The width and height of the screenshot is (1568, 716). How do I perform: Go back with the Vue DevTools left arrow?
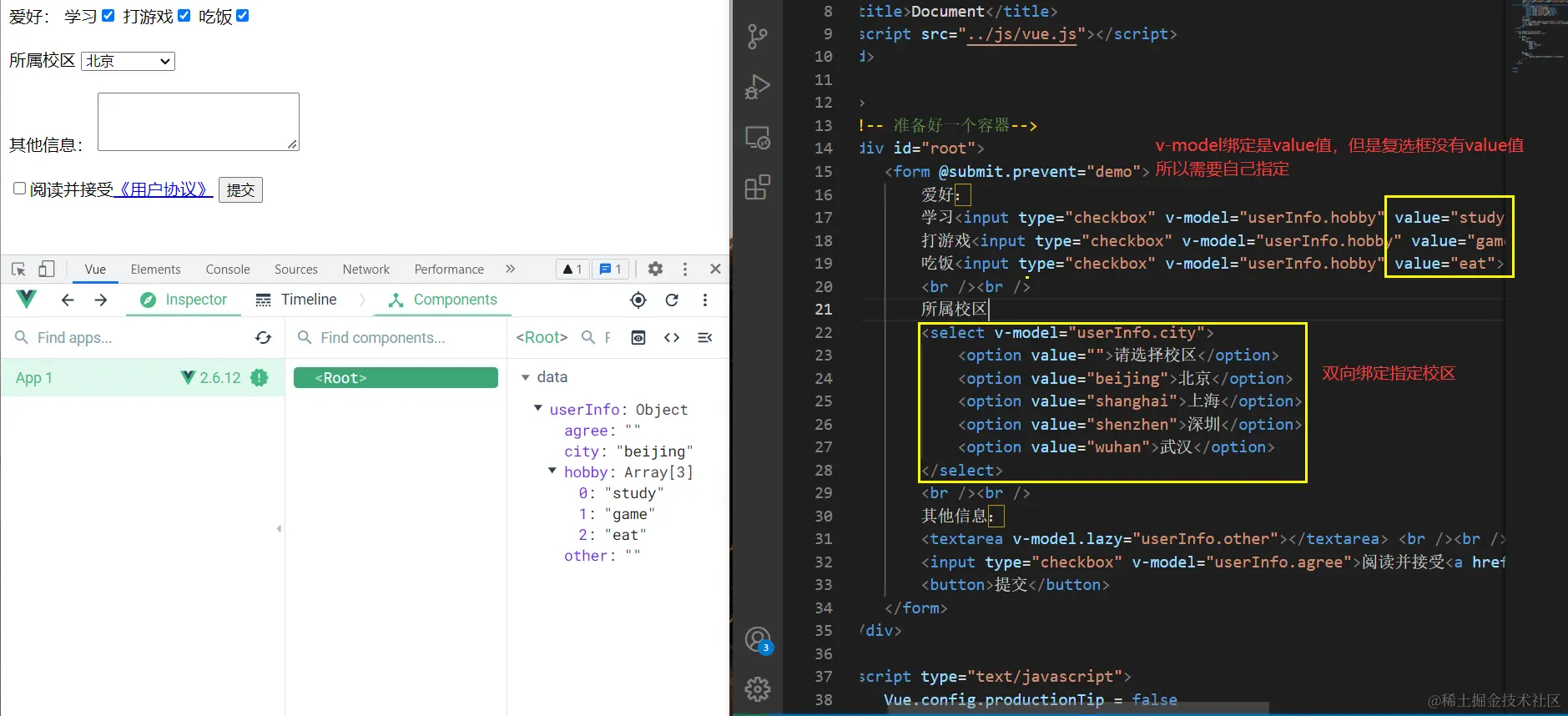point(68,300)
